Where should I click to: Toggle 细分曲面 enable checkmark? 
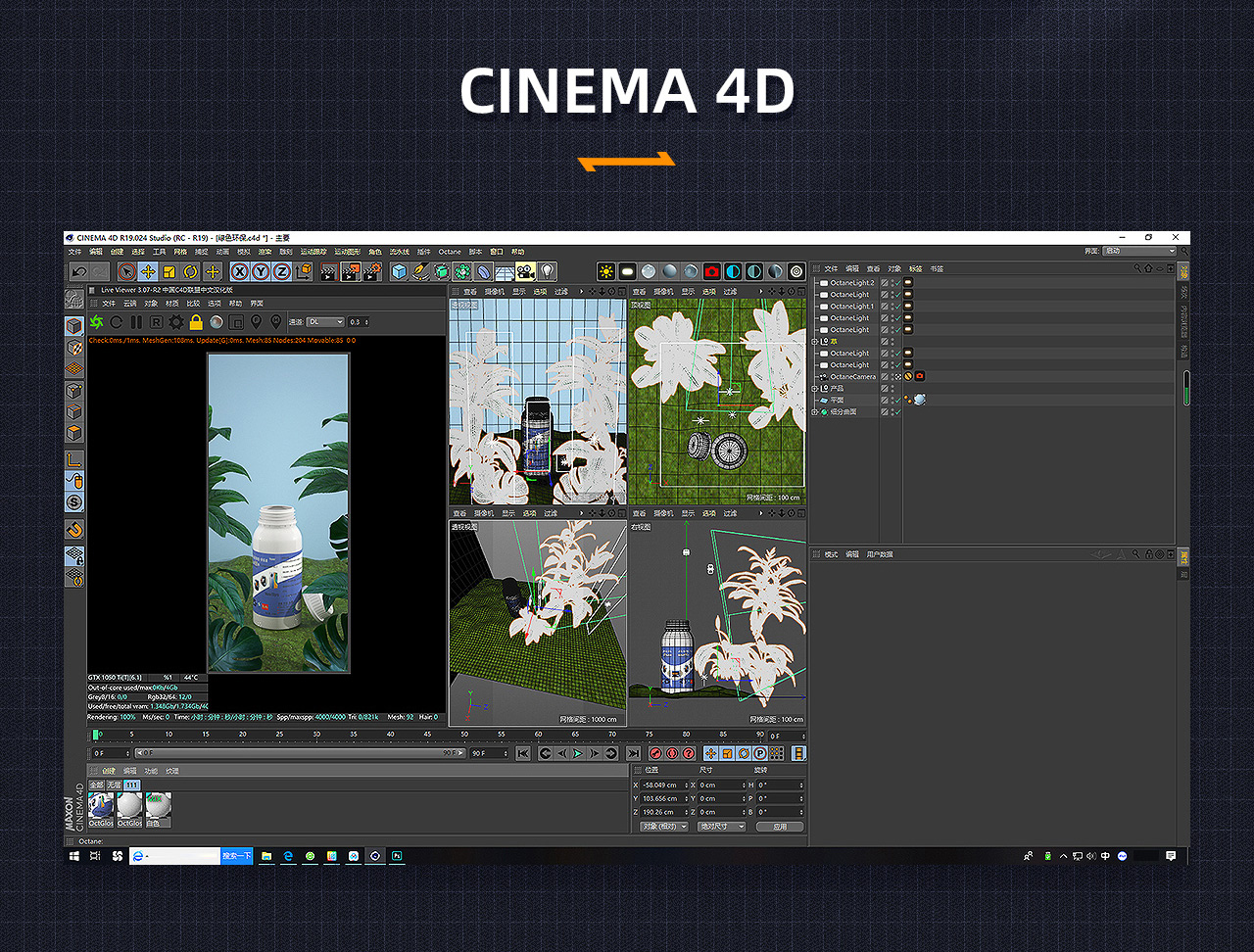coord(896,412)
